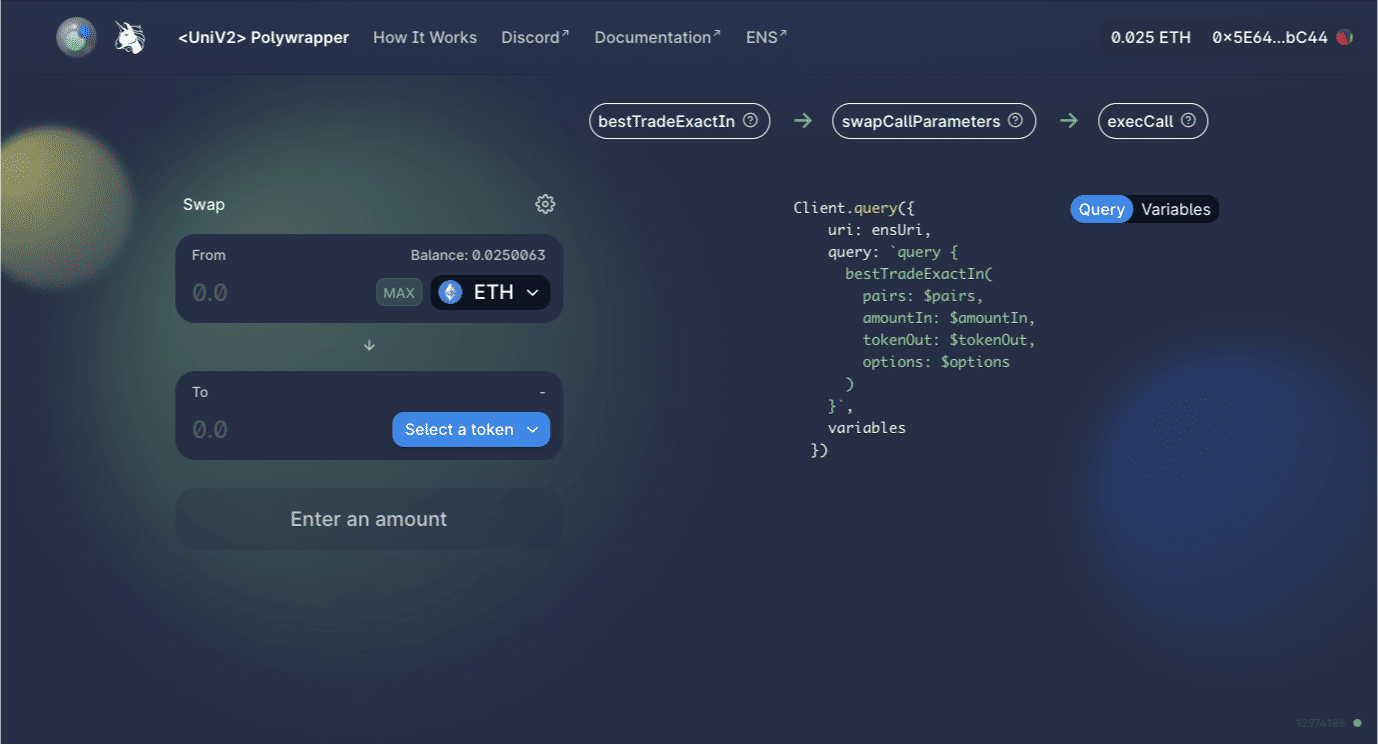Image resolution: width=1378 pixels, height=745 pixels.
Task: Click the 'tokenOut: $tokenOut,' code line
Action: pos(949,340)
